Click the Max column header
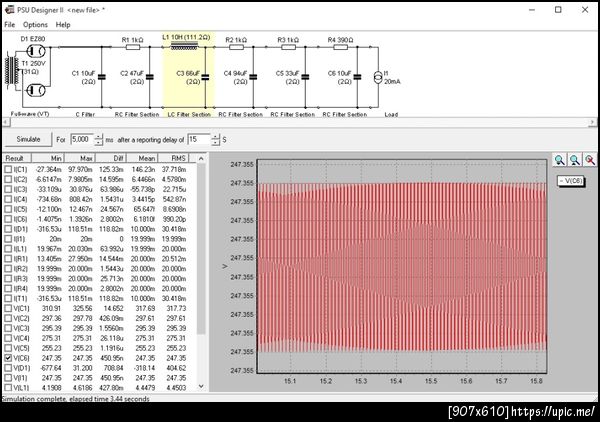 (x=80, y=158)
